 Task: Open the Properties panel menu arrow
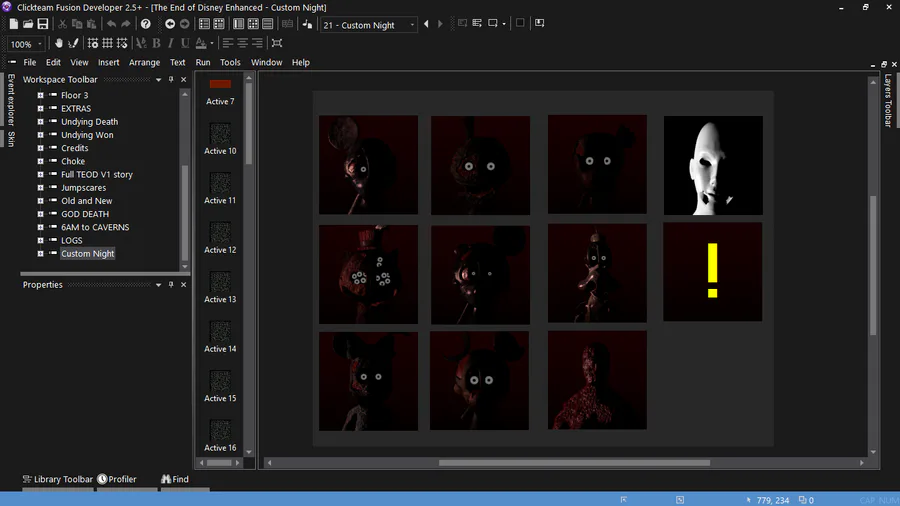pos(158,285)
